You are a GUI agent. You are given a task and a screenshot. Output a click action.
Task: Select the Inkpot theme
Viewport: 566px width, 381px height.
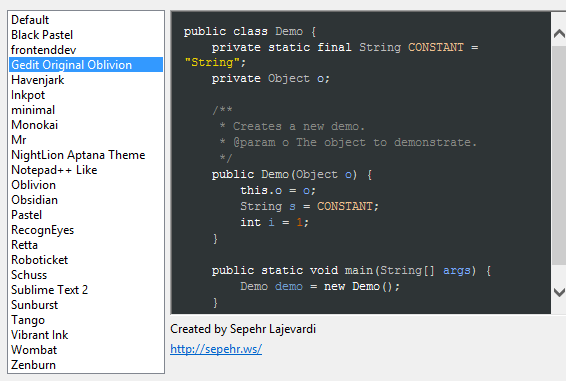(x=86, y=95)
